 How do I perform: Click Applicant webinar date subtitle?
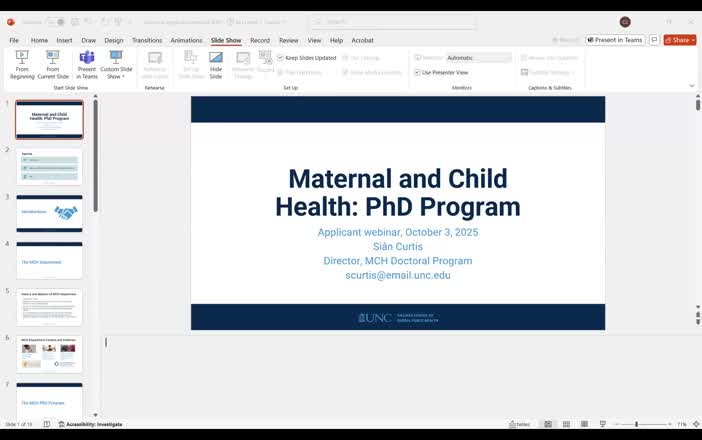[x=398, y=232]
